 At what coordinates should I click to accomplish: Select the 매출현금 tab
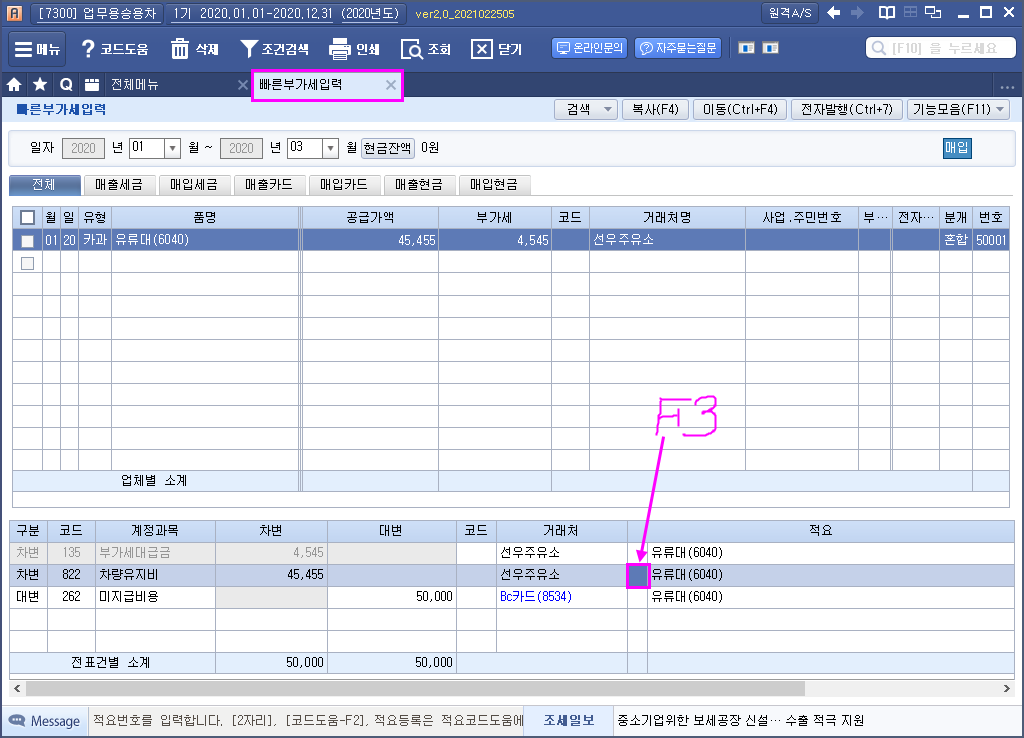tap(419, 185)
